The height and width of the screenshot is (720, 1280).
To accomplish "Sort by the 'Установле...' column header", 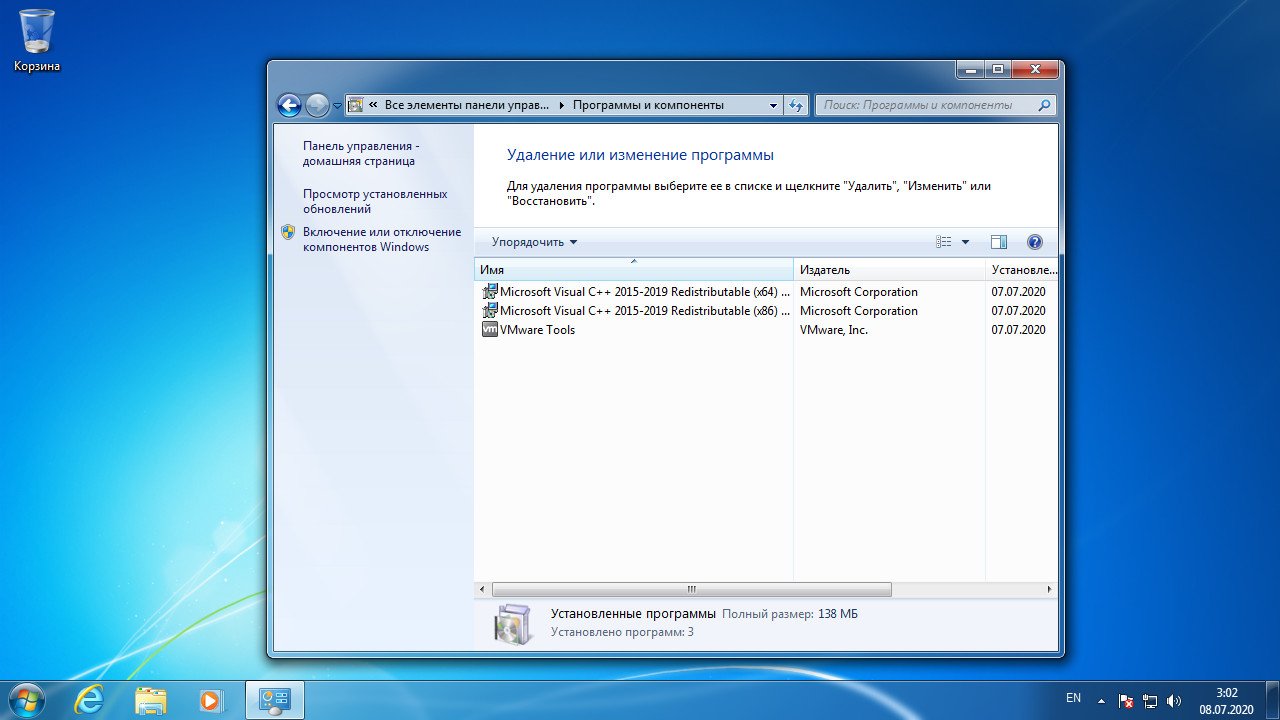I will pyautogui.click(x=1021, y=270).
